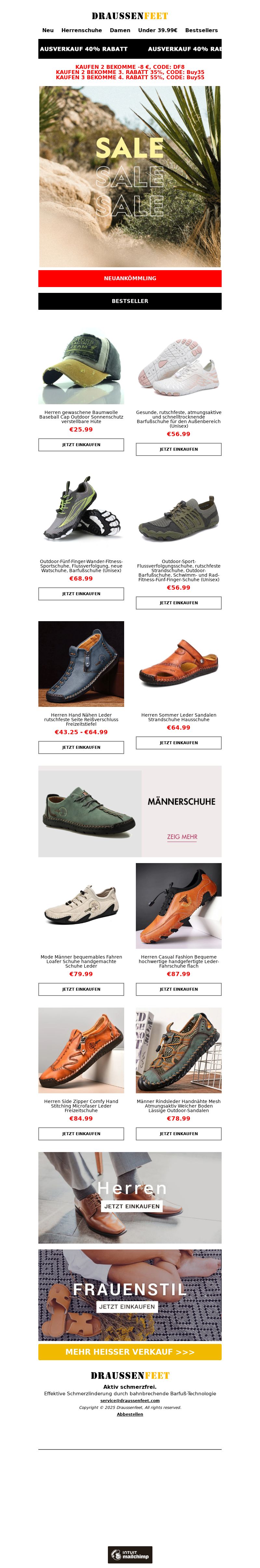Open the Bestsellers navigation link
260x1568 pixels.
[x=201, y=31]
